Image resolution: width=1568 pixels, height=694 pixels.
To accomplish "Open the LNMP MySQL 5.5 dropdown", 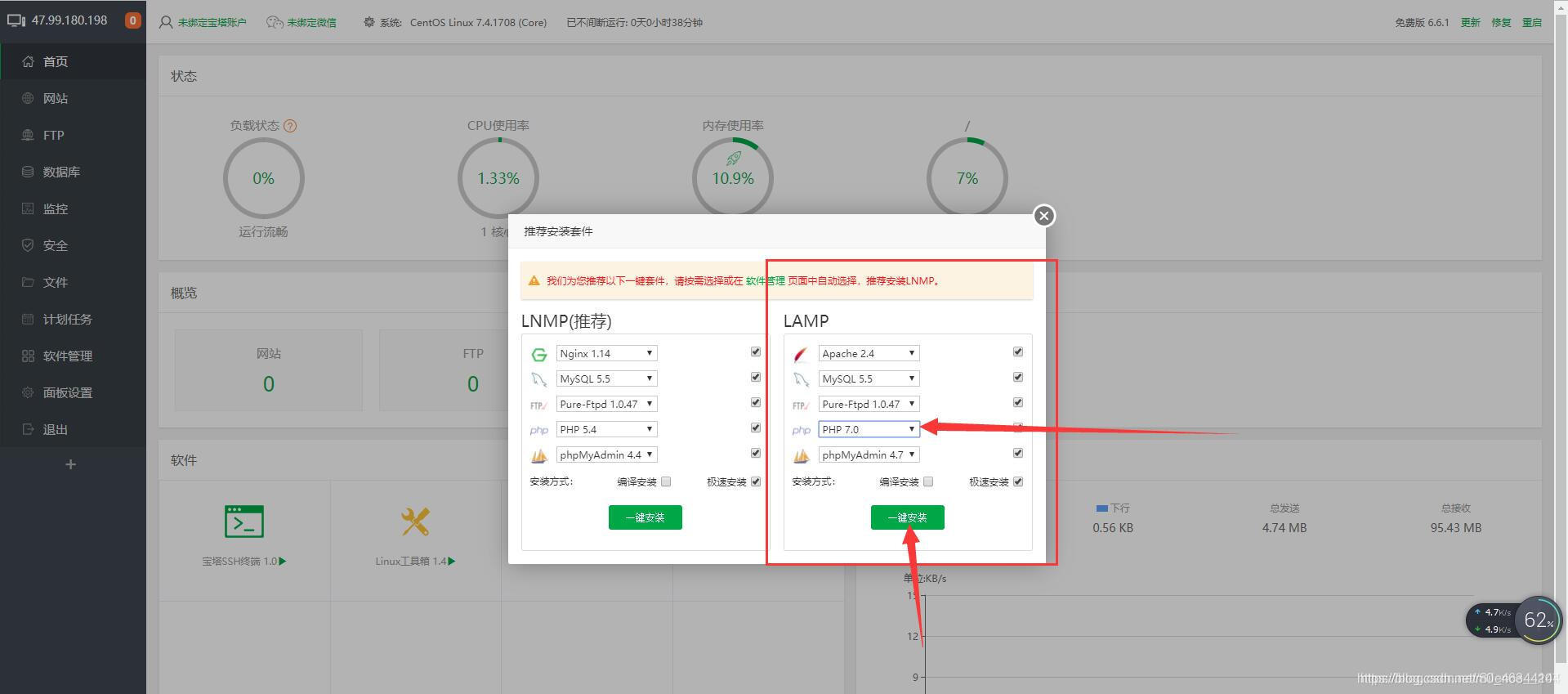I will (x=606, y=378).
